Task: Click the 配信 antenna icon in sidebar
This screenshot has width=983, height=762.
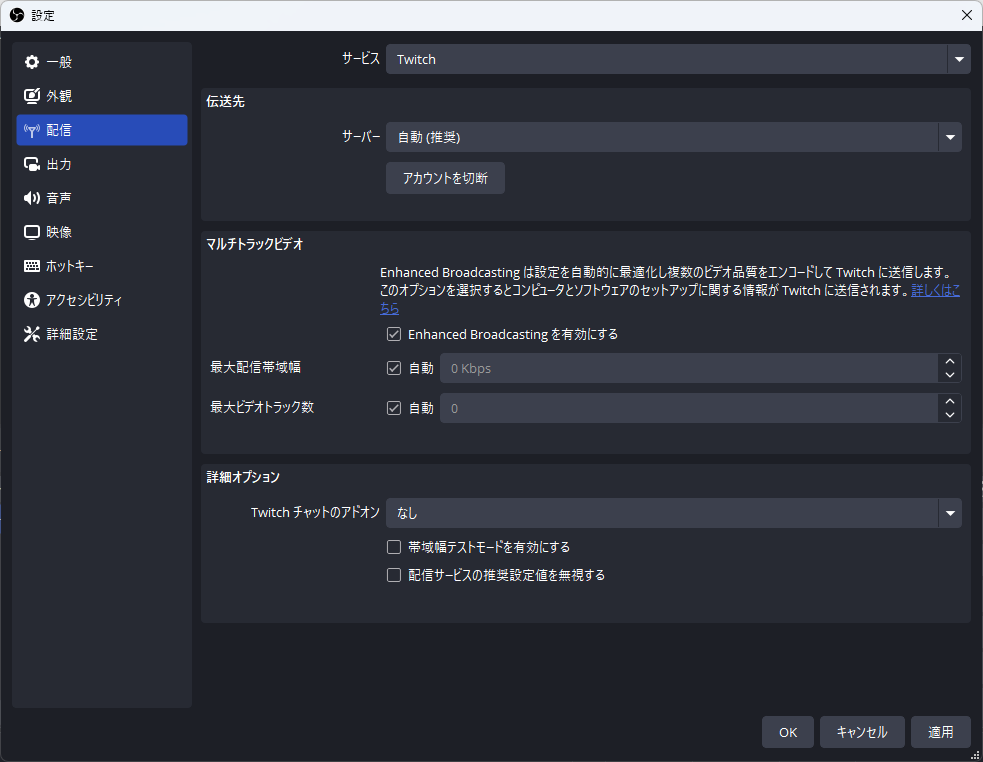Action: 32,129
